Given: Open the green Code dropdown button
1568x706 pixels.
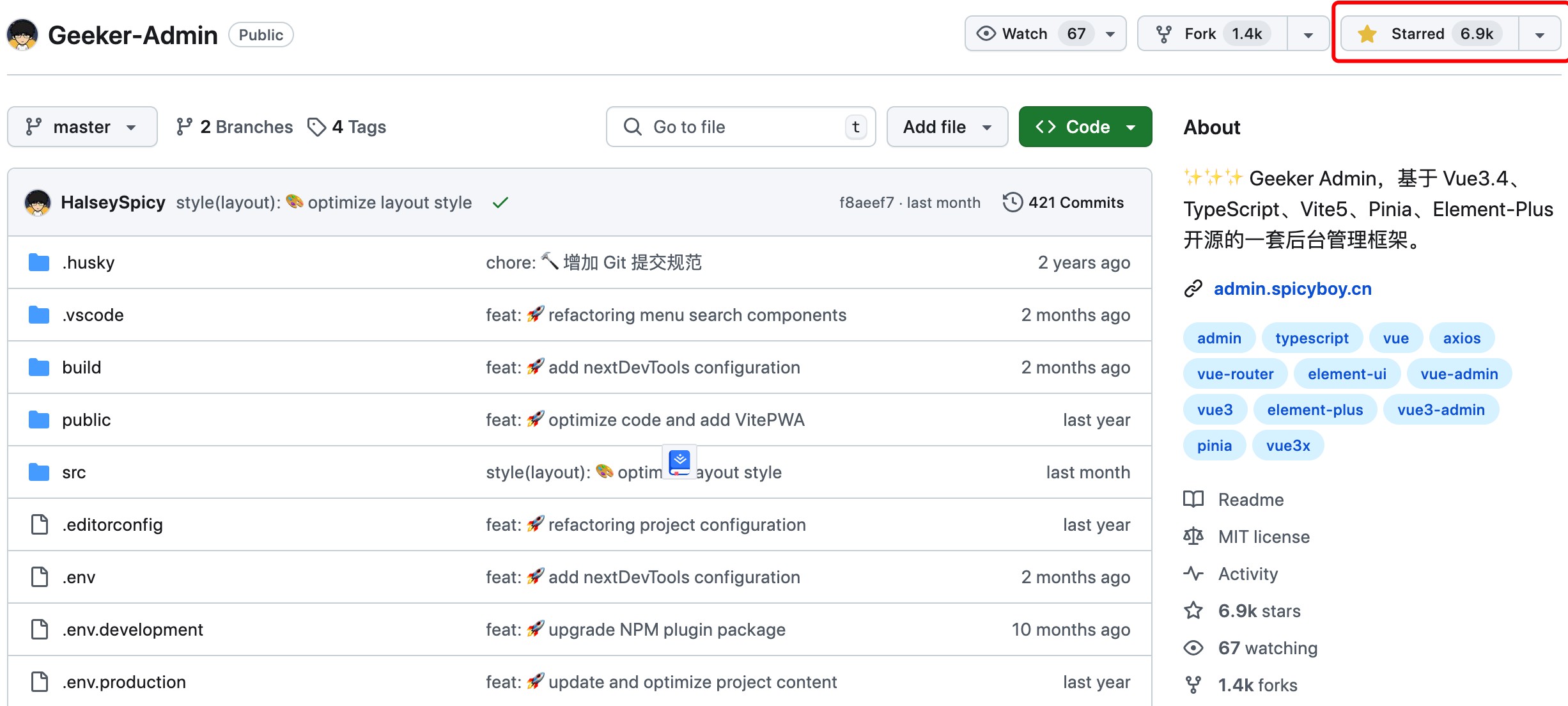Looking at the screenshot, I should 1085,127.
